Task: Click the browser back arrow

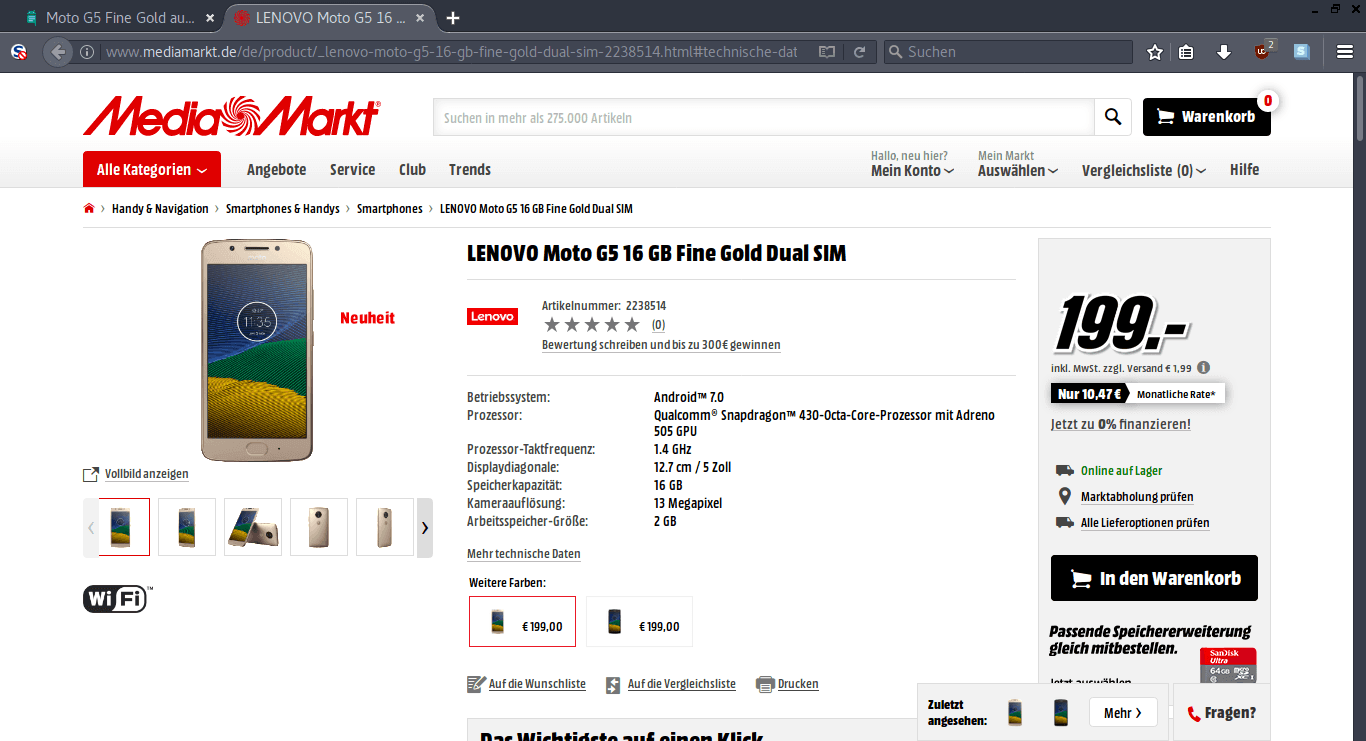Action: click(59, 52)
